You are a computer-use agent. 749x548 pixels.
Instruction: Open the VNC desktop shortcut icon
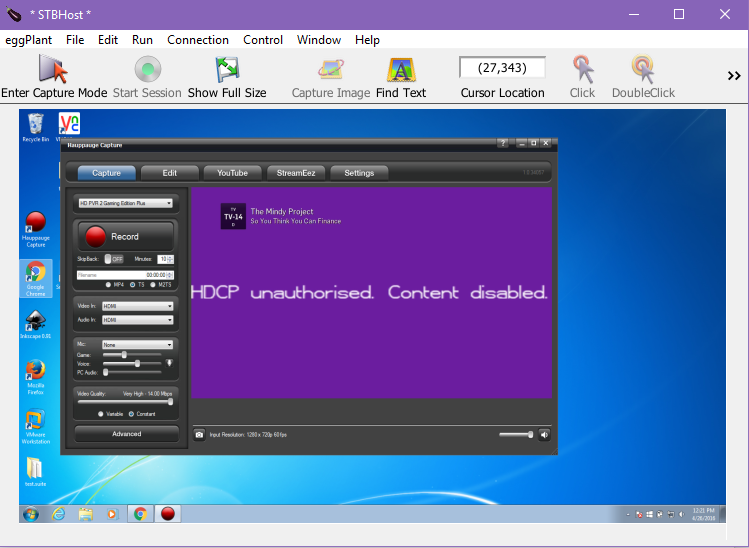pyautogui.click(x=69, y=124)
